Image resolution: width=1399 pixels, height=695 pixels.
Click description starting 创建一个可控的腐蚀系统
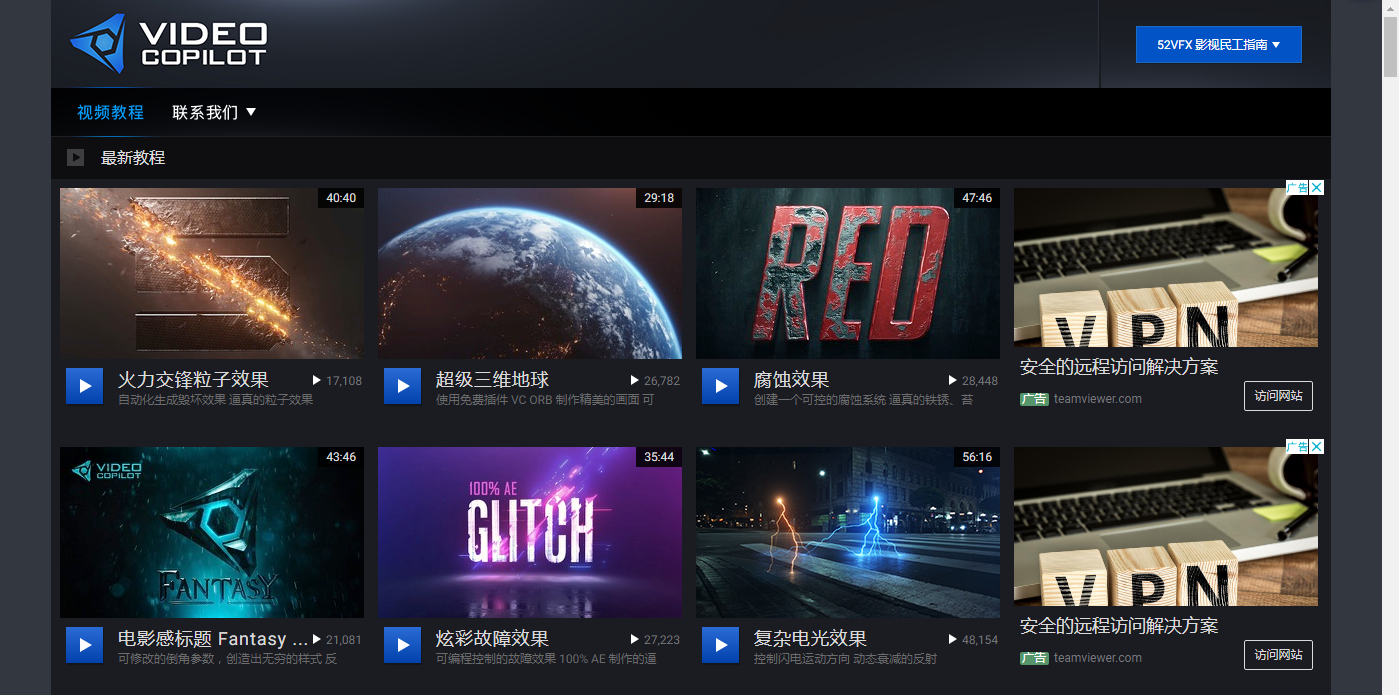click(x=863, y=400)
